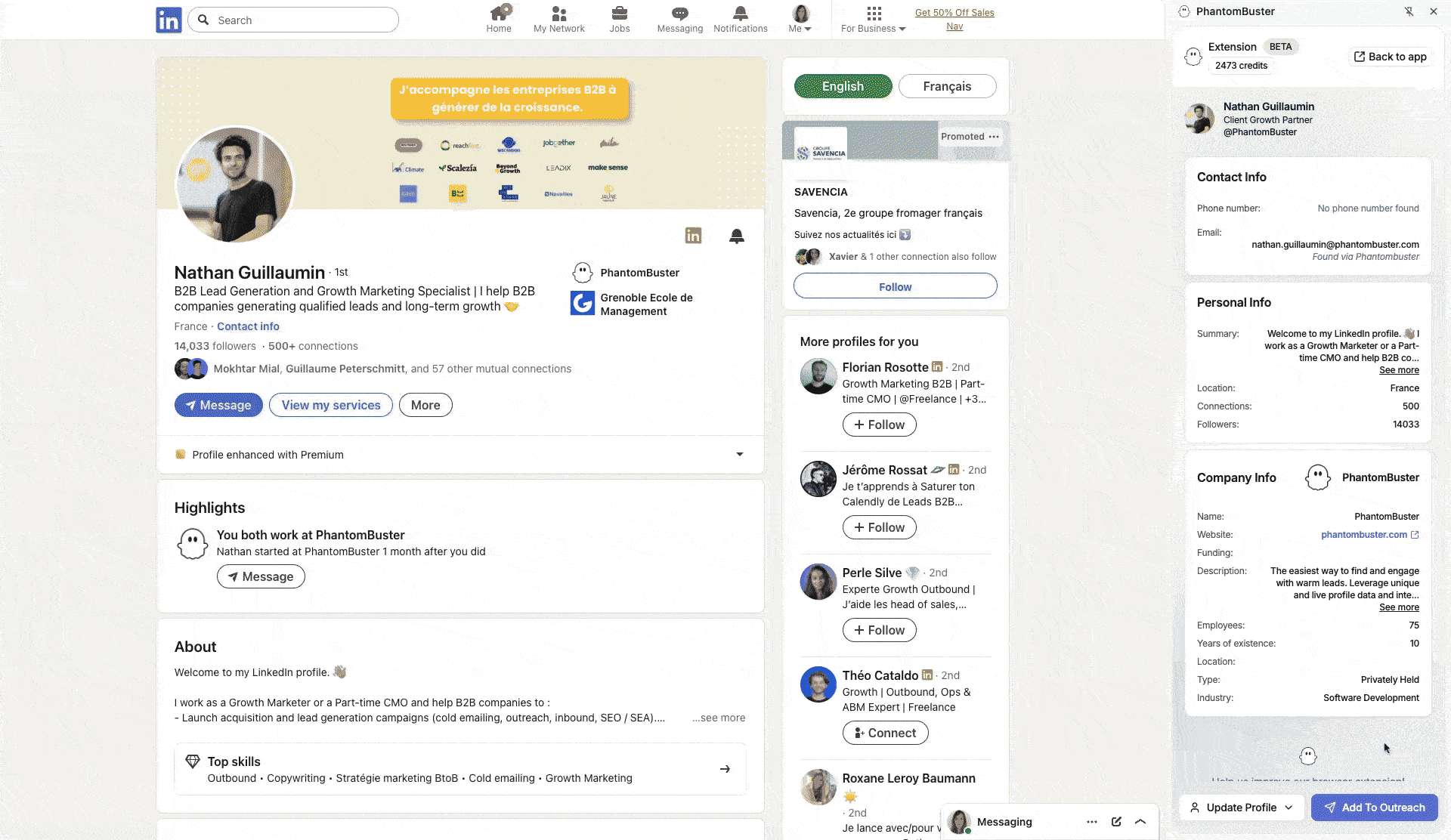Open the More actions button
The width and height of the screenshot is (1451, 840).
click(x=425, y=405)
